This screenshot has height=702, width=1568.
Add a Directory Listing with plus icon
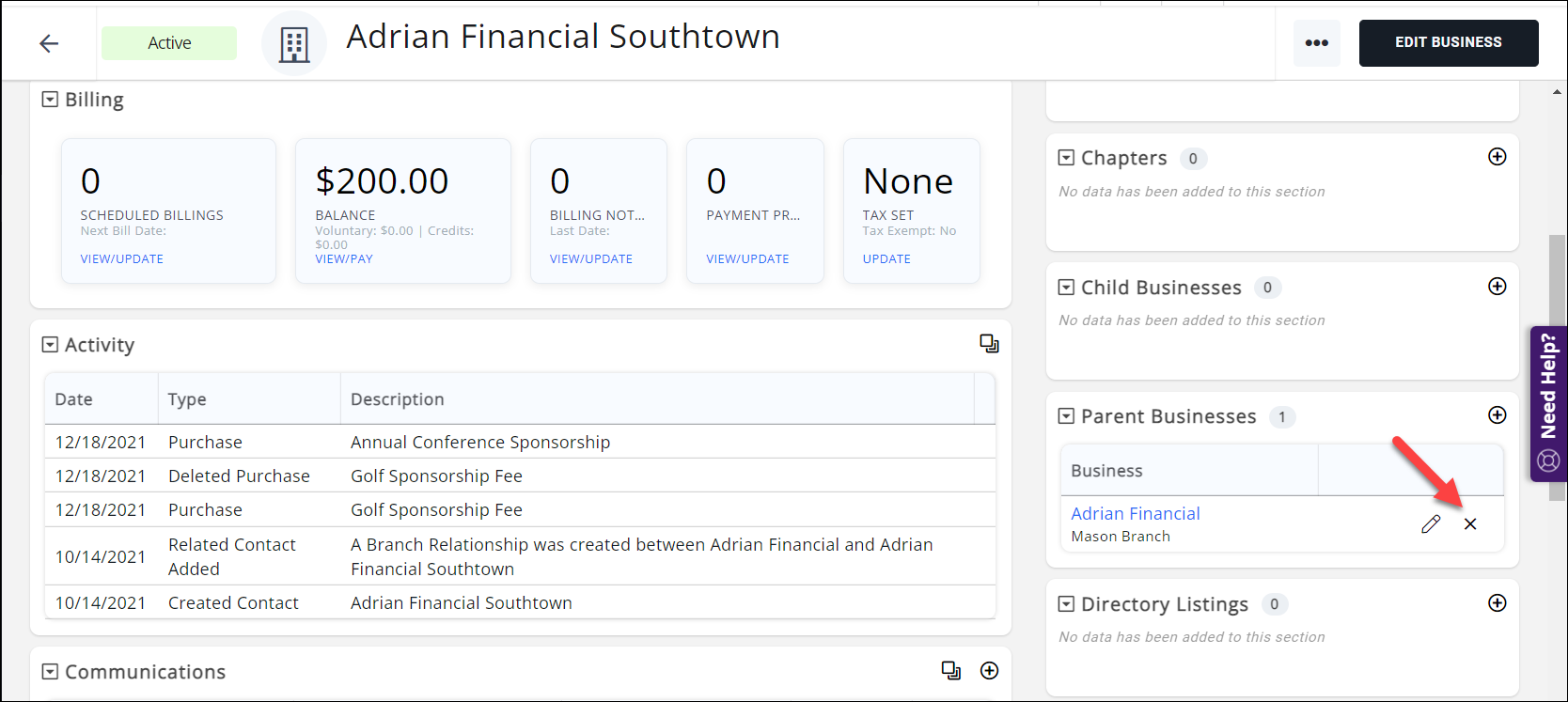(1497, 603)
